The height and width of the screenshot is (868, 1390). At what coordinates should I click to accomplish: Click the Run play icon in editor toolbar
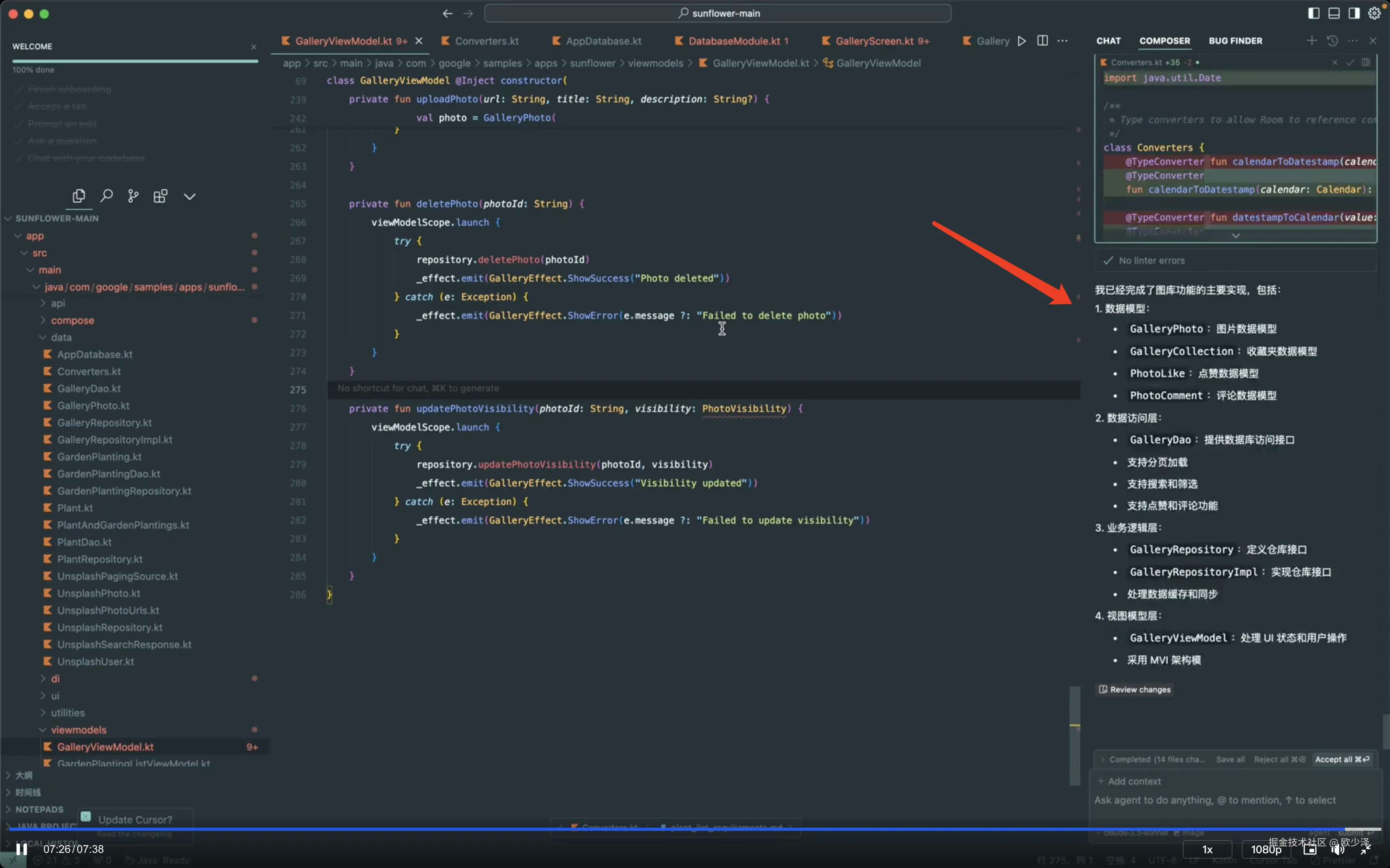(x=1022, y=41)
